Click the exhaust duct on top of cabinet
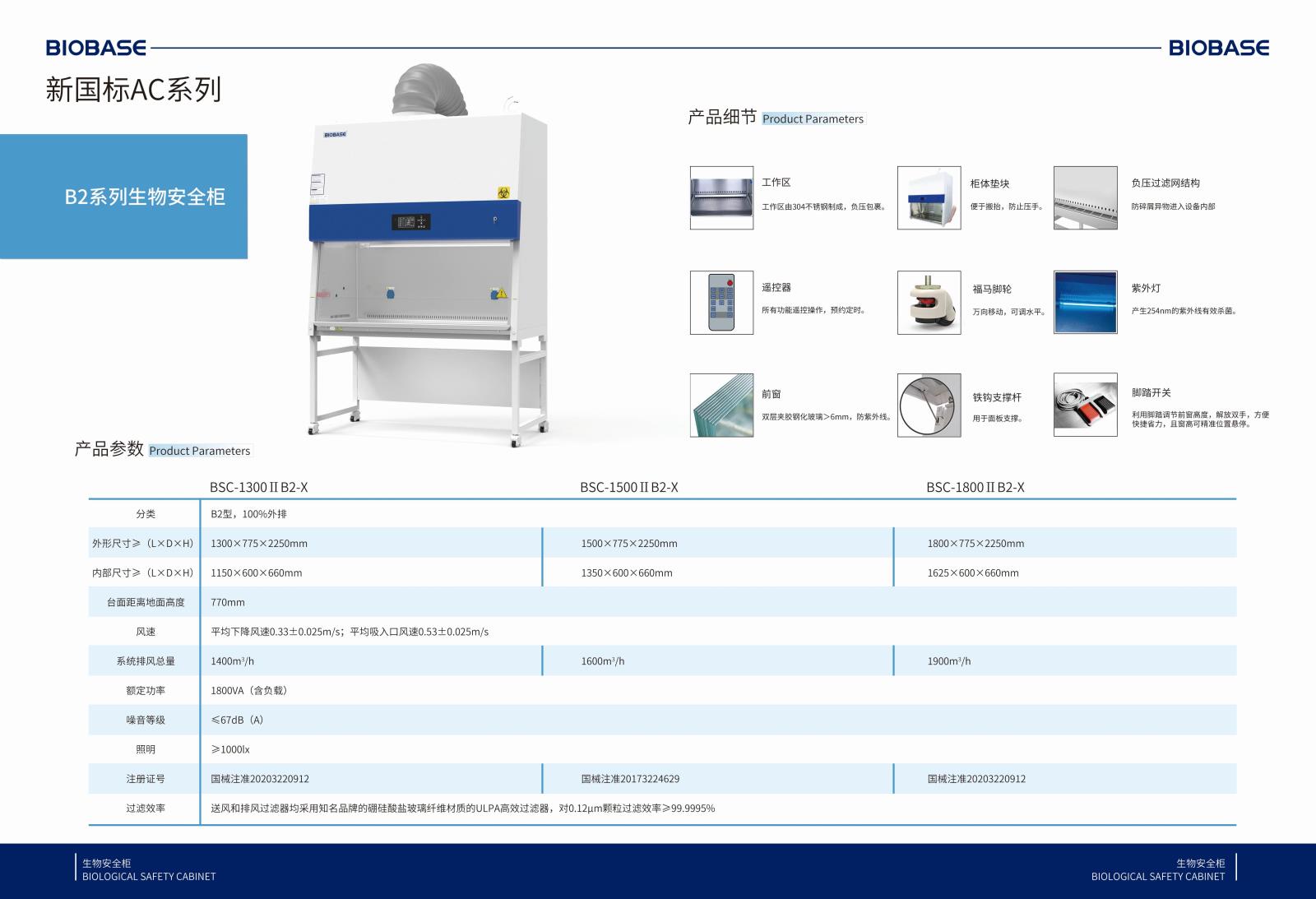Viewport: 1316px width, 899px height. tap(430, 90)
